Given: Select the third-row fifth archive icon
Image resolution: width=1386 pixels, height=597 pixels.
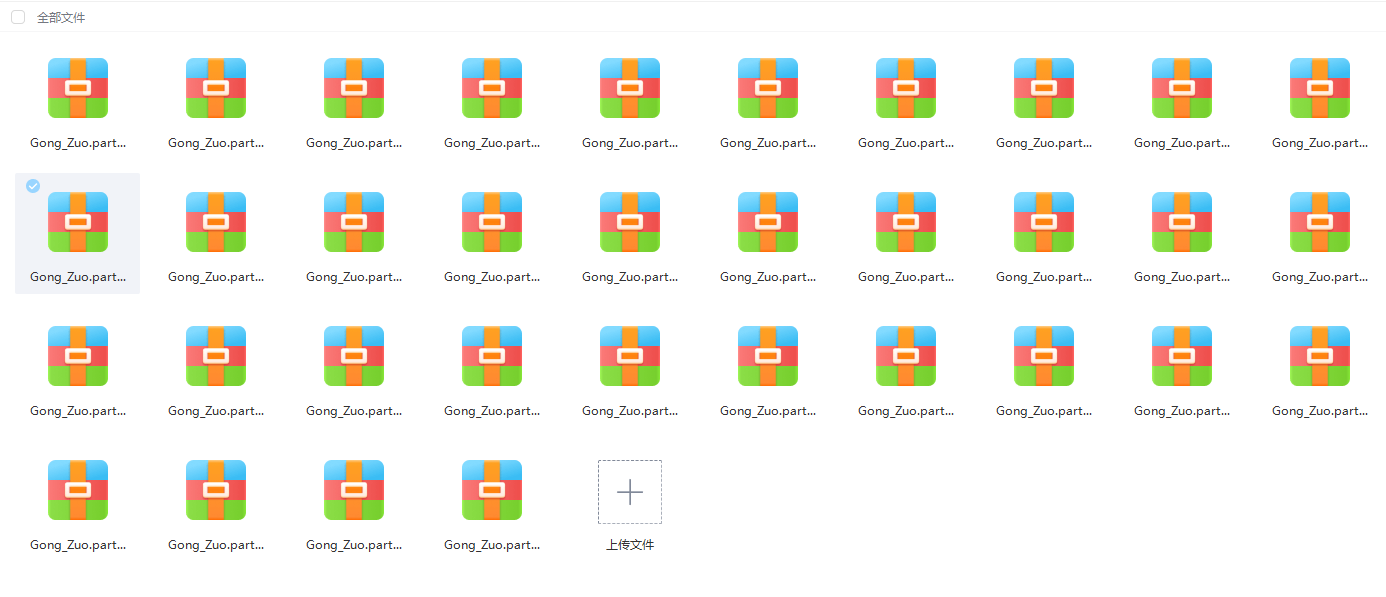Looking at the screenshot, I should pyautogui.click(x=629, y=356).
